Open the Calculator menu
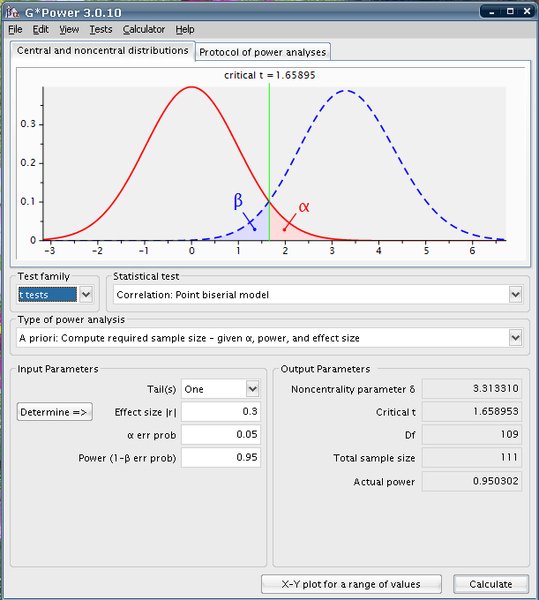Viewport: 539px width, 600px height. point(144,29)
